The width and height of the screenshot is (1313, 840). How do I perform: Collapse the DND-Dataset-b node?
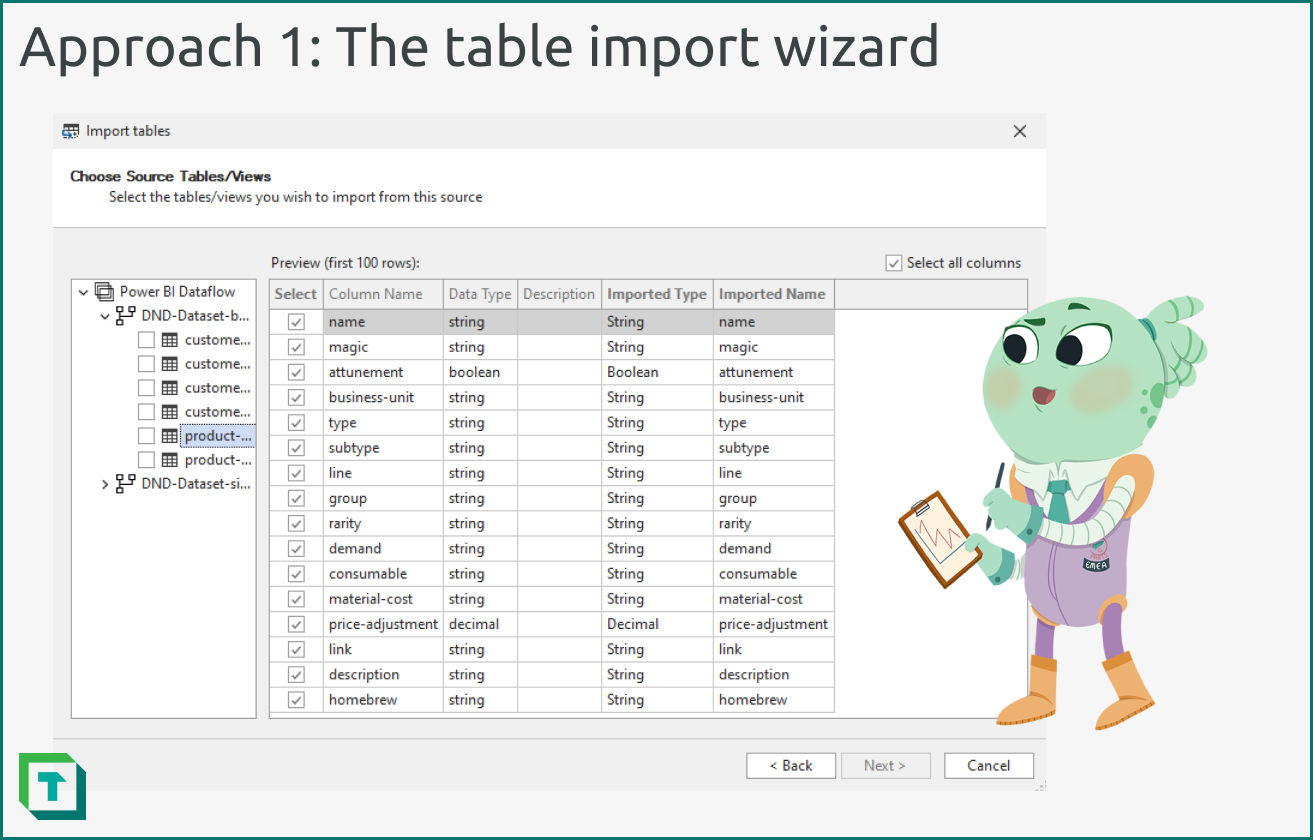(x=105, y=315)
